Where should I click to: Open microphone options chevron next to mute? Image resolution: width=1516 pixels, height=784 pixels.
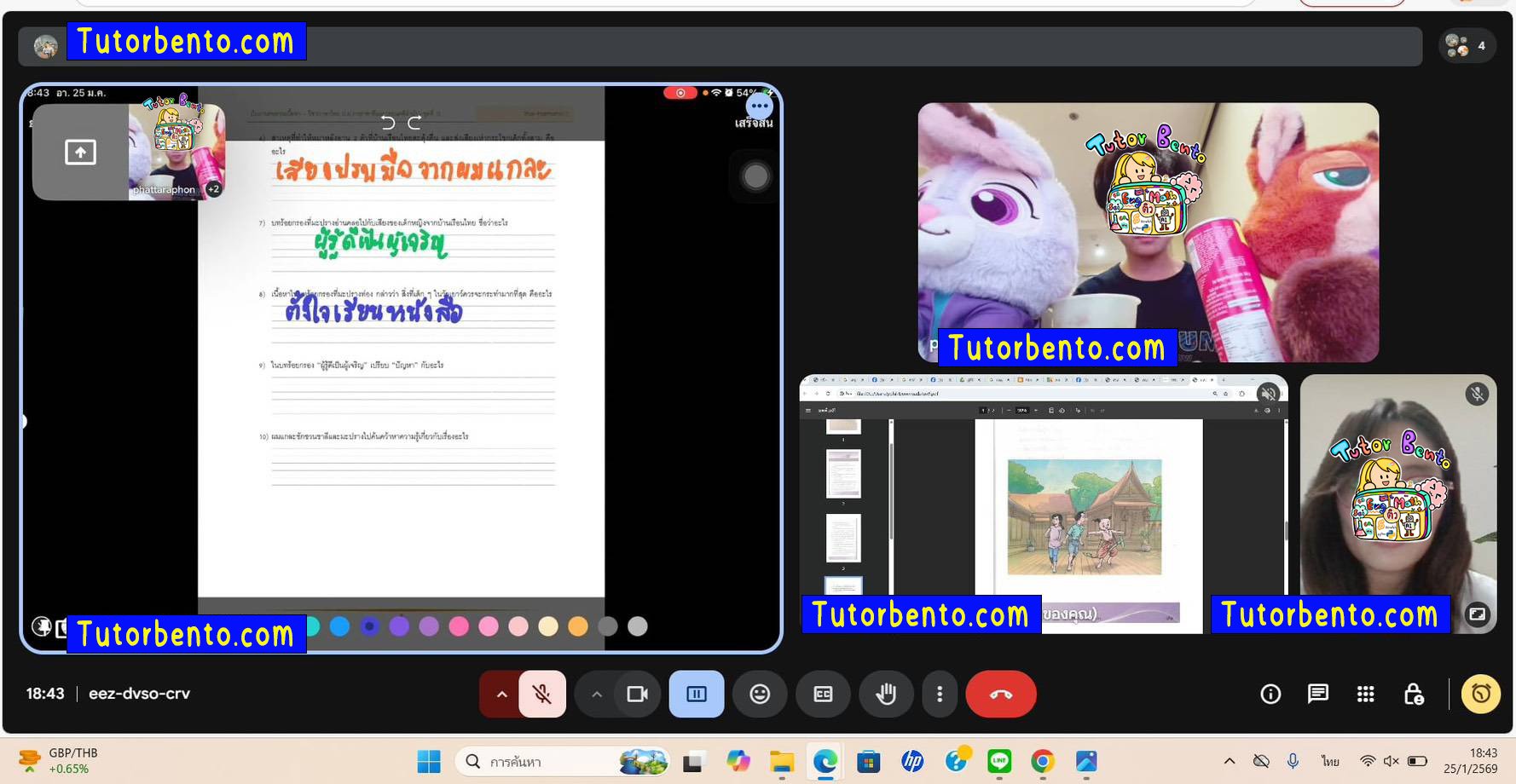point(502,694)
